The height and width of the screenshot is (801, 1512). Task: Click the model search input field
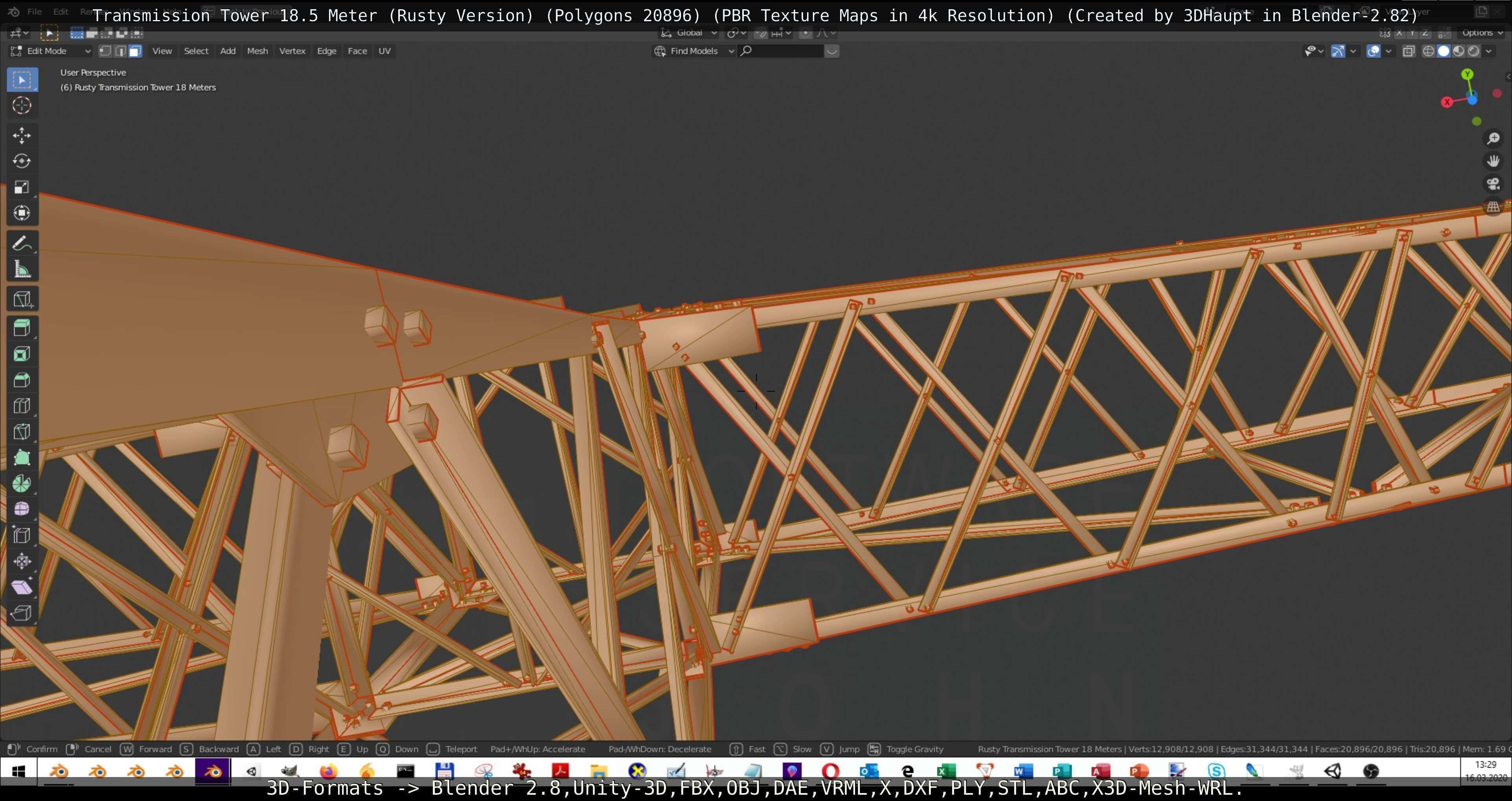pyautogui.click(x=781, y=51)
